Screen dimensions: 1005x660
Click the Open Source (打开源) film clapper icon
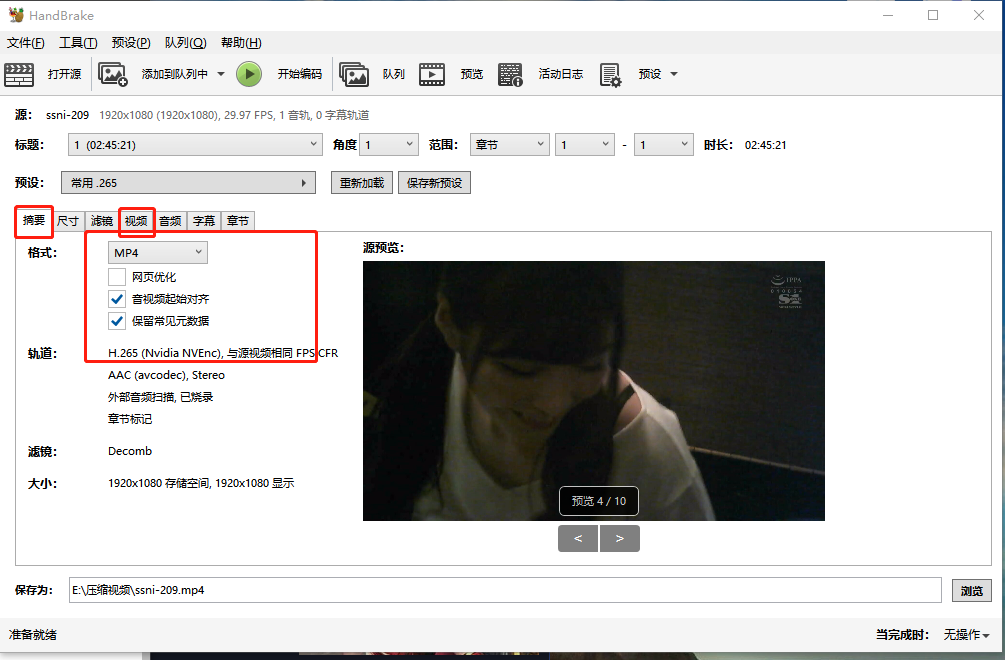19,74
